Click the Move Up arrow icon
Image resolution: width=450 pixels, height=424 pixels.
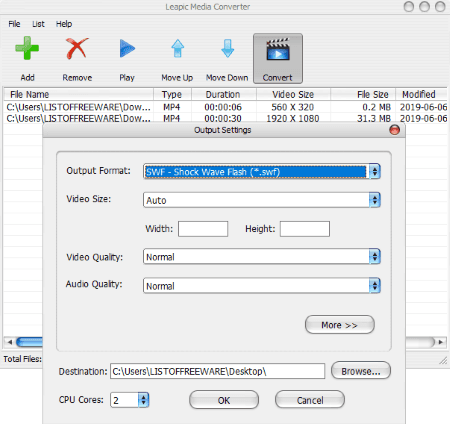click(178, 48)
